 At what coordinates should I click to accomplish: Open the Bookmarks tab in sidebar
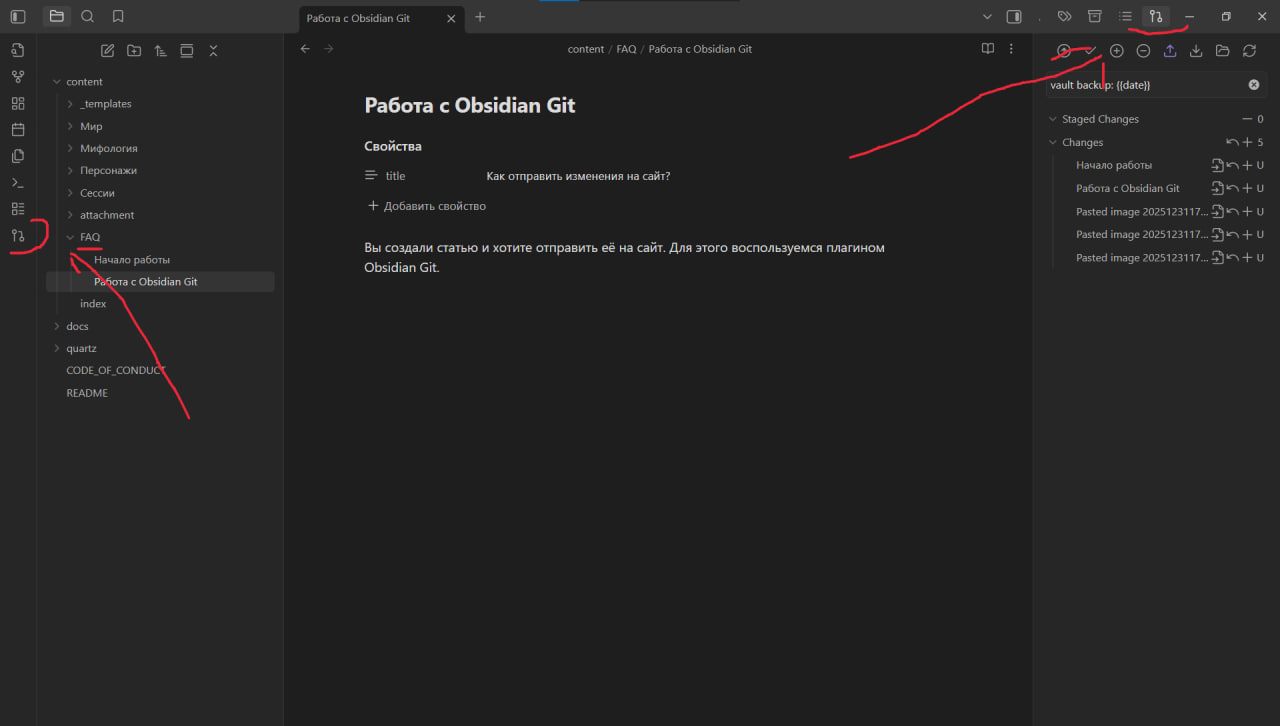118,17
